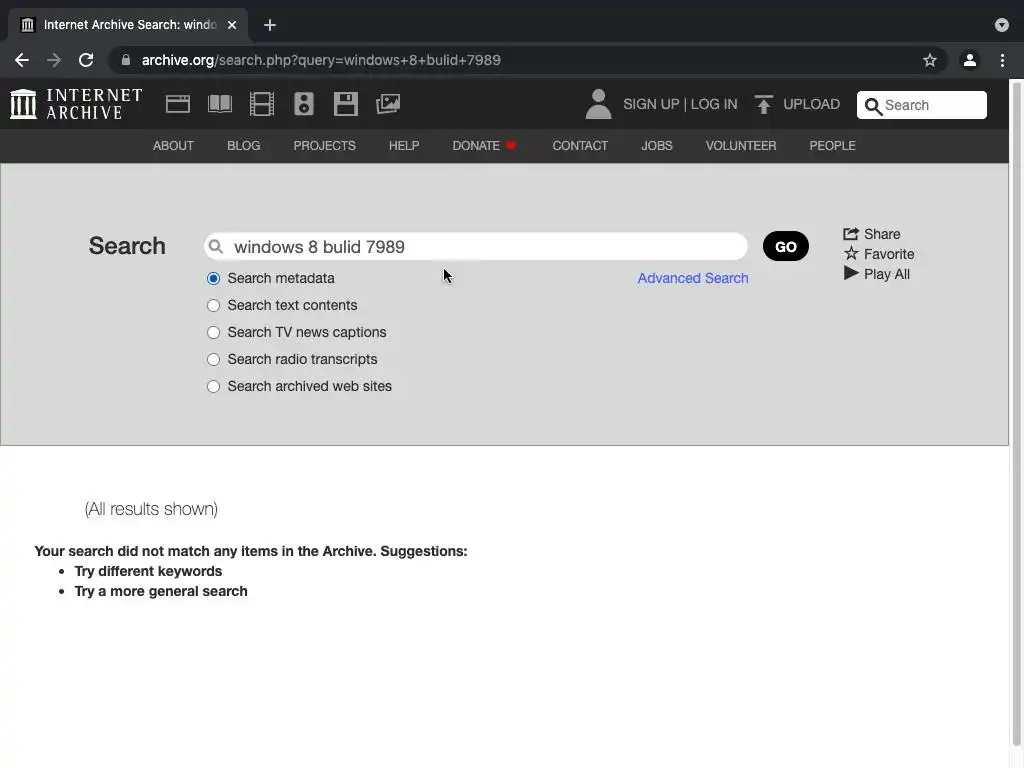Close the Internet Archive Search tab
This screenshot has height=768, width=1024.
click(232, 25)
